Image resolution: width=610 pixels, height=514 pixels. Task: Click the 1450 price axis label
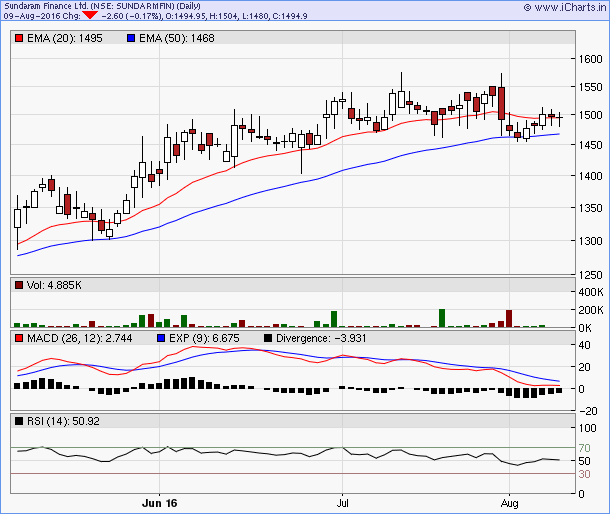590,145
